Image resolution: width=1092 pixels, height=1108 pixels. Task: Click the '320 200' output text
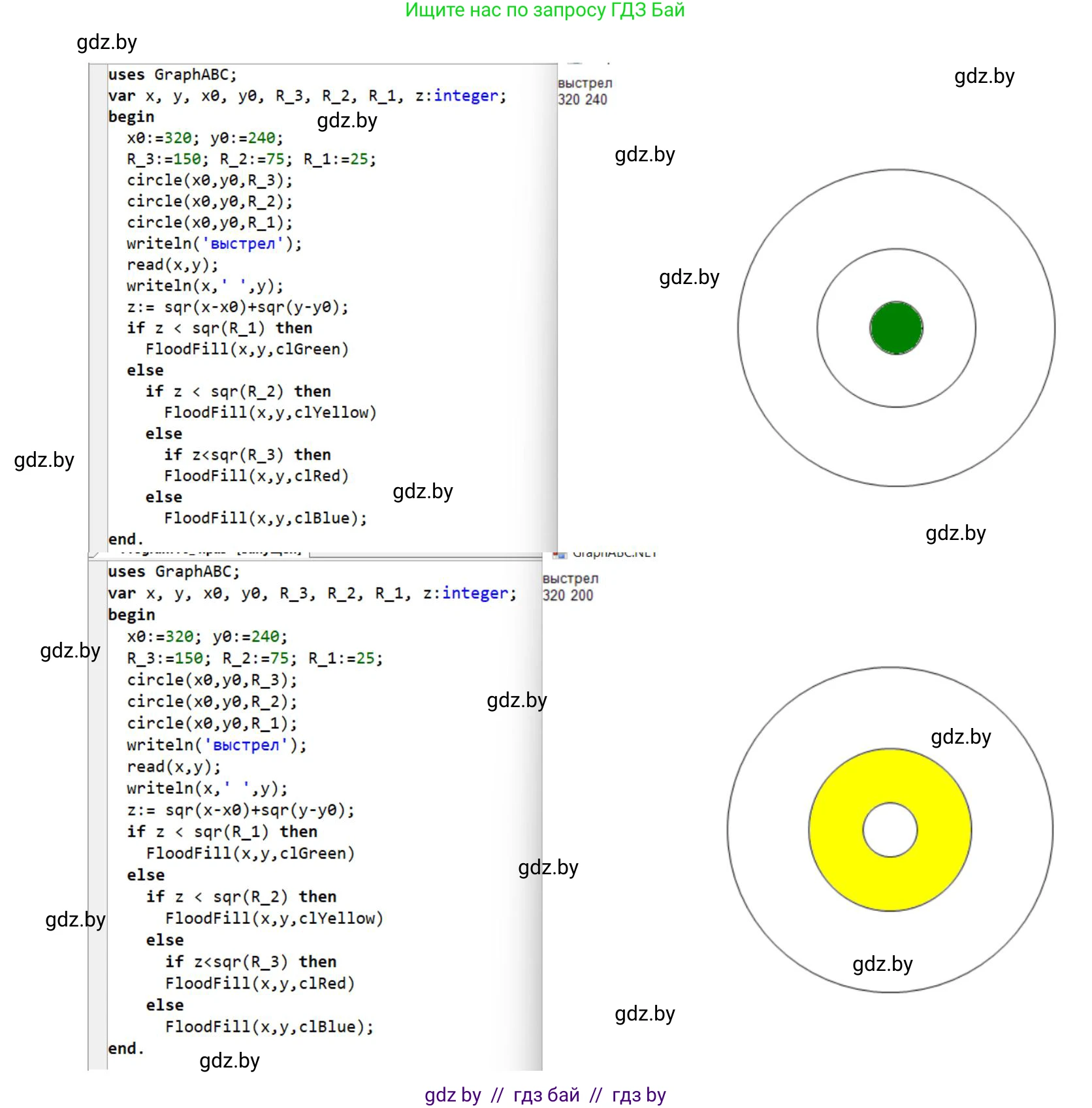(568, 595)
